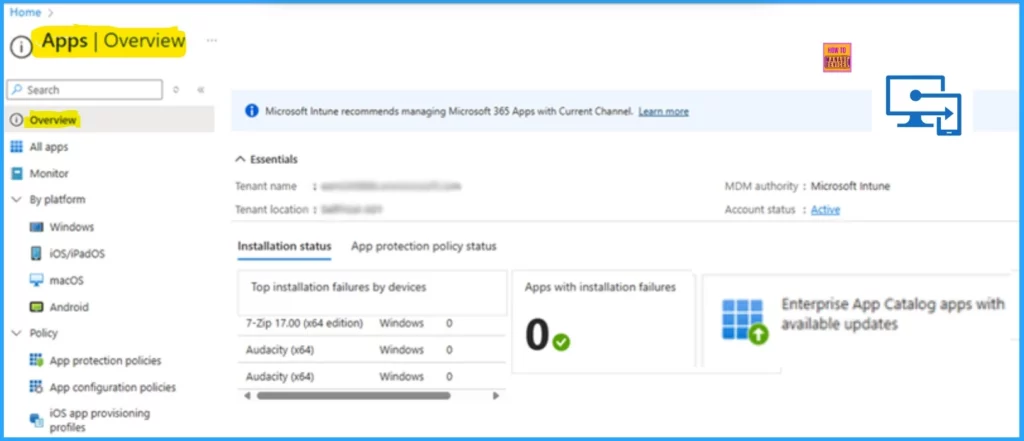The image size is (1024, 441).
Task: Collapse the Policy section
Action: [16, 333]
